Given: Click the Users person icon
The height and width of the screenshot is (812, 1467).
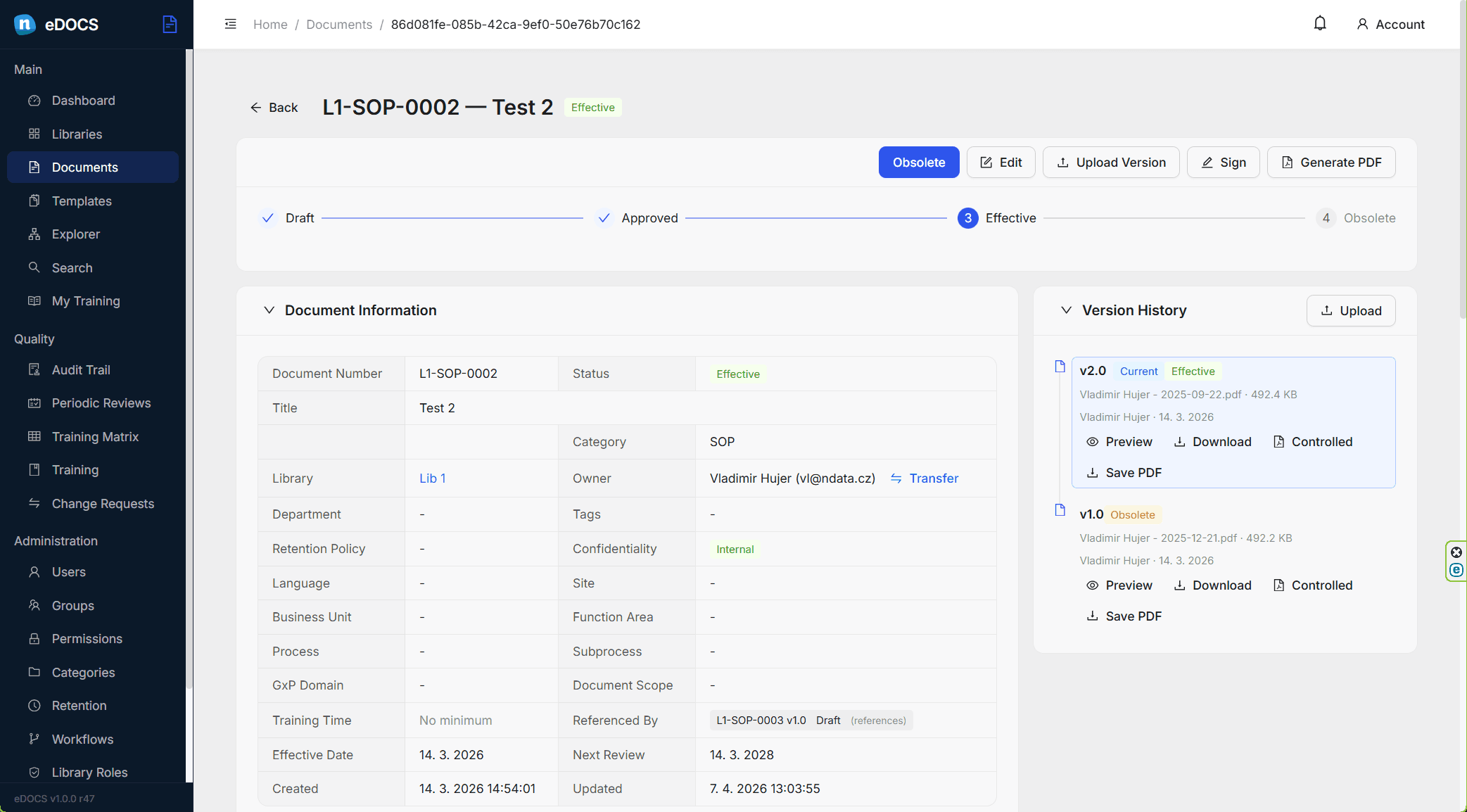Looking at the screenshot, I should tap(34, 571).
